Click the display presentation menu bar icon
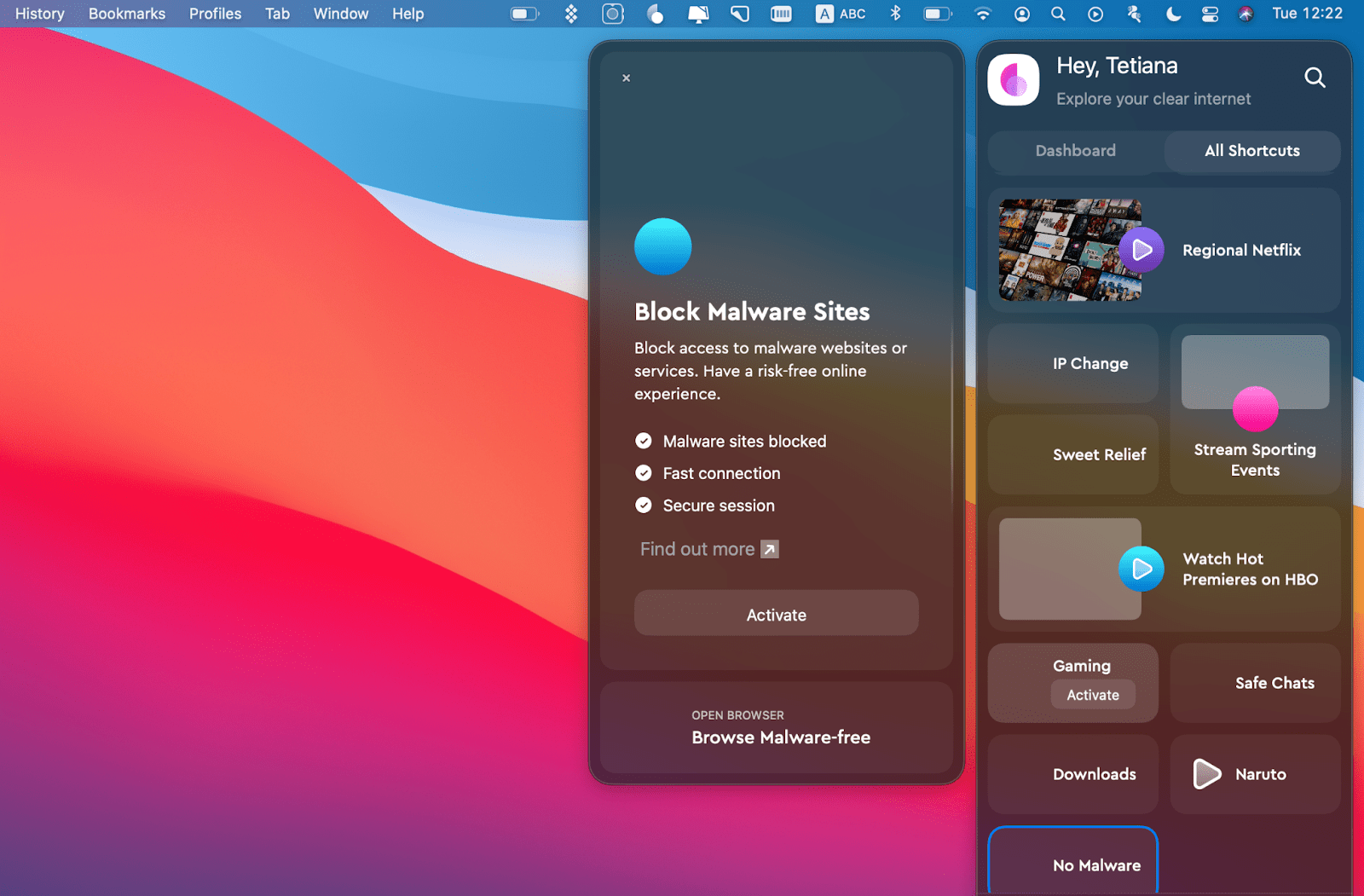 click(x=698, y=14)
